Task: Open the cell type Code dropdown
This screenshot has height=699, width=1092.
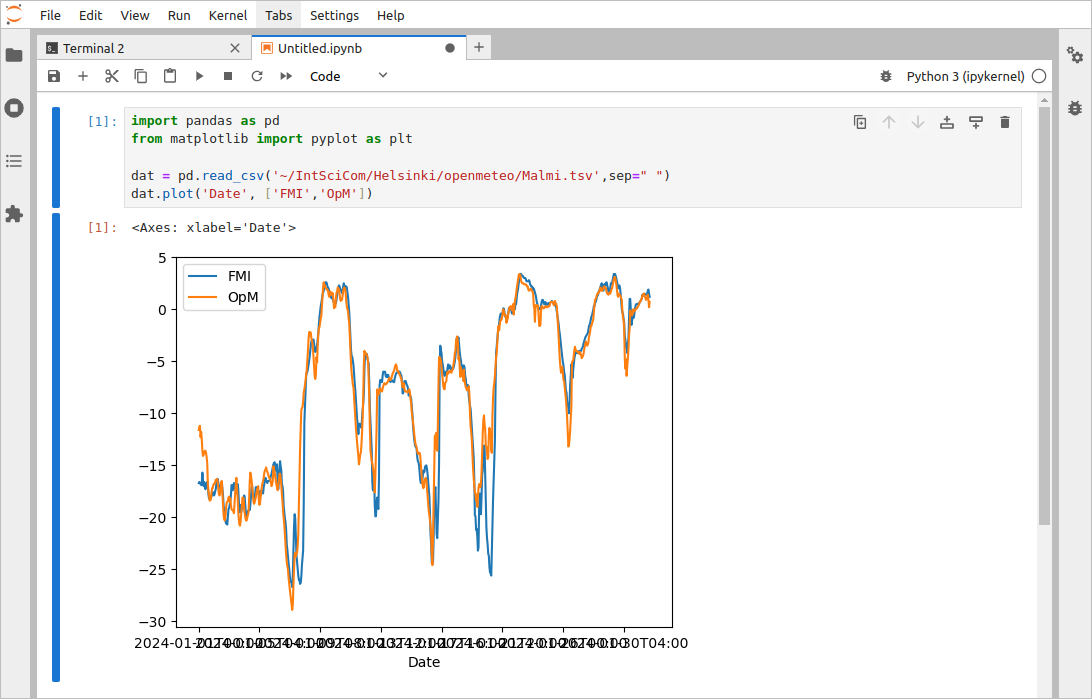Action: [x=348, y=76]
